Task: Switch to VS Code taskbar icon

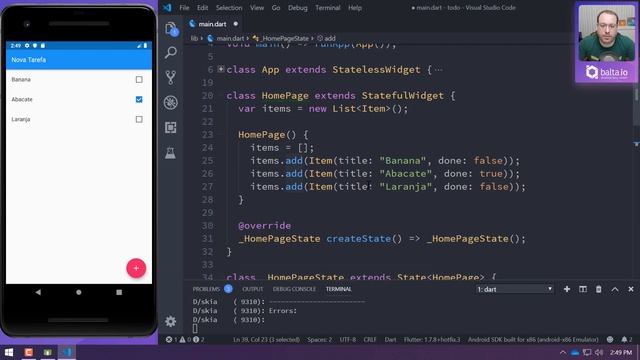Action: pos(67,352)
